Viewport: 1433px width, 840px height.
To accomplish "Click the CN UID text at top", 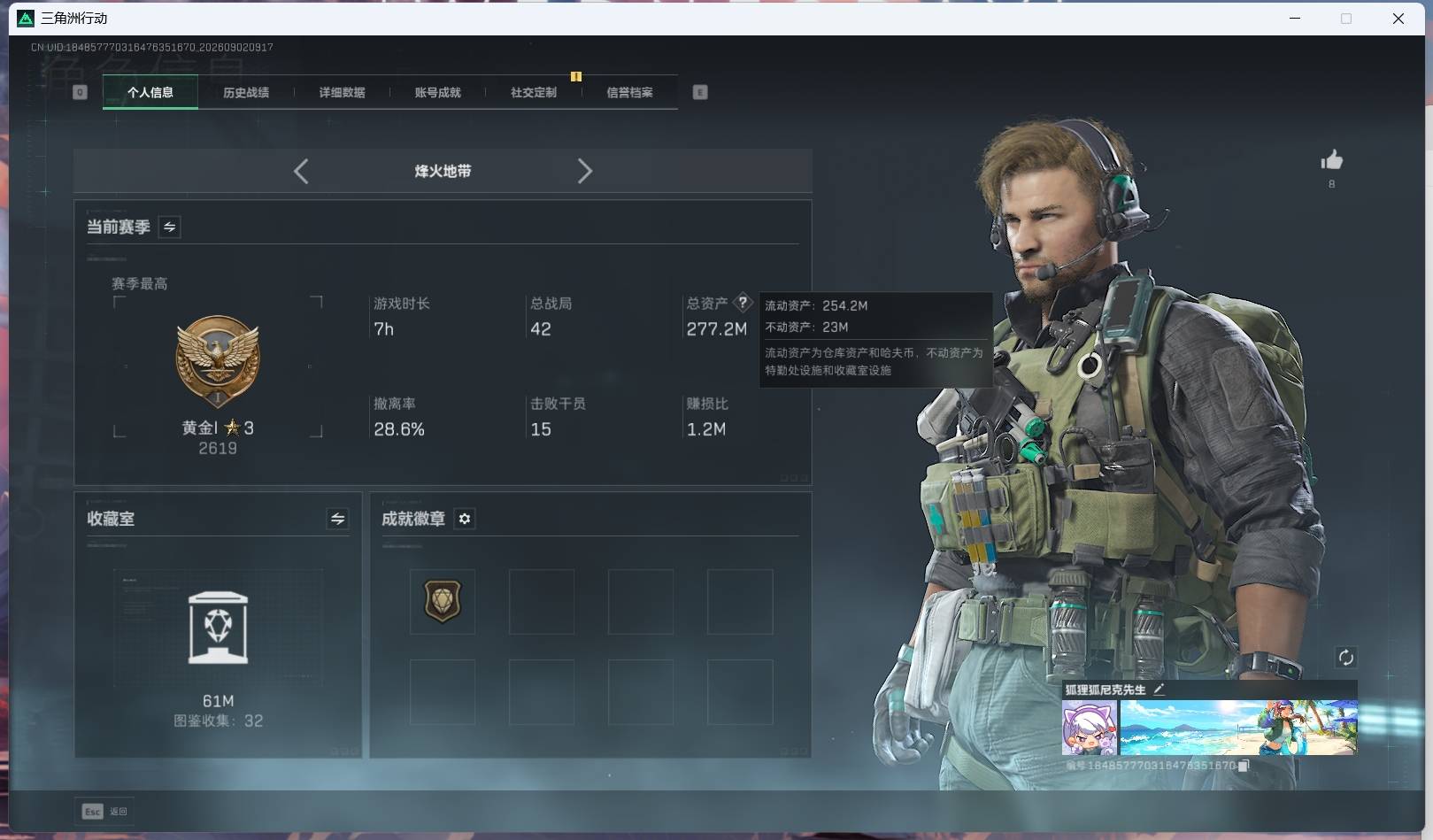I will pyautogui.click(x=152, y=47).
